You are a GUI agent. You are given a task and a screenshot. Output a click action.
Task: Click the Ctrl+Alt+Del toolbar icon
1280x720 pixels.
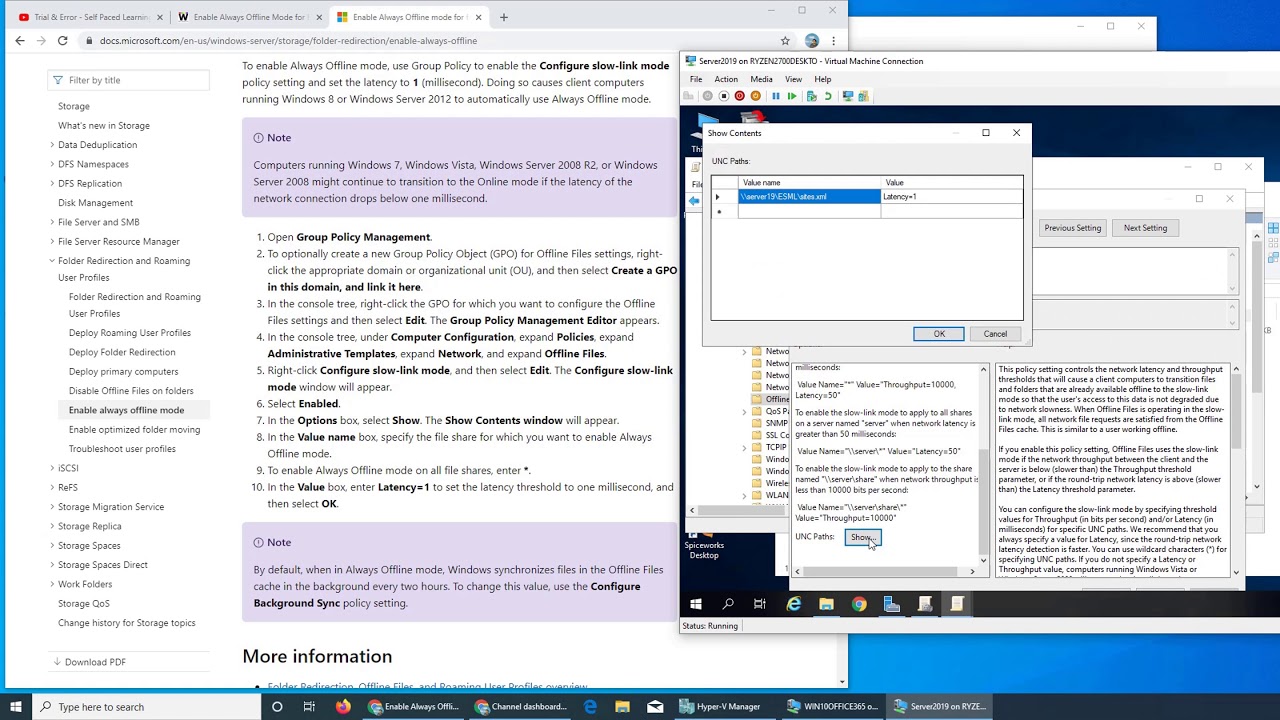(x=688, y=96)
